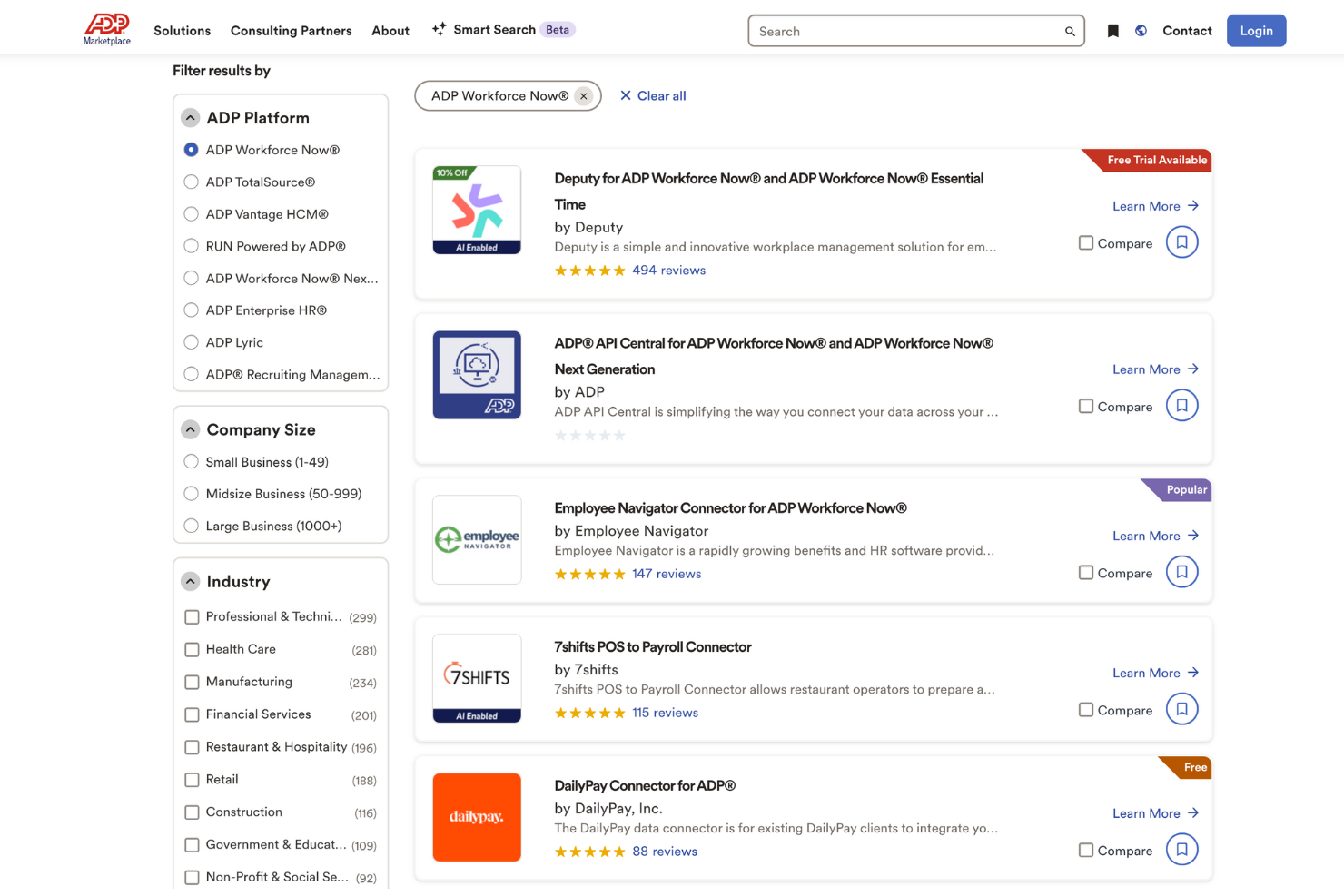The image size is (1344, 896).
Task: Bookmark the Employee Navigator Connector listing
Action: (x=1181, y=572)
